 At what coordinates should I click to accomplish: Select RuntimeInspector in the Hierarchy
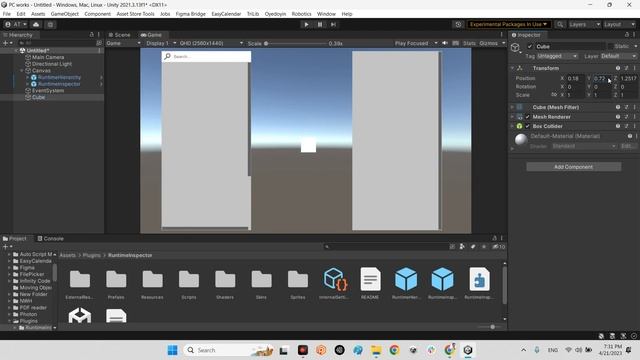click(x=59, y=84)
